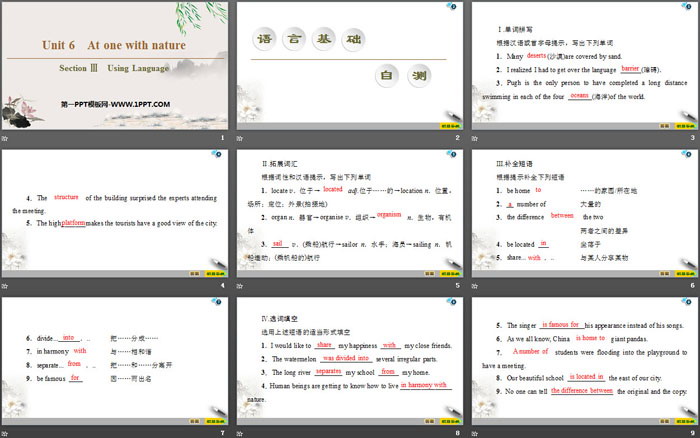
Task: Click red phrase 'the difference between' on slide 9
Action: (582, 391)
